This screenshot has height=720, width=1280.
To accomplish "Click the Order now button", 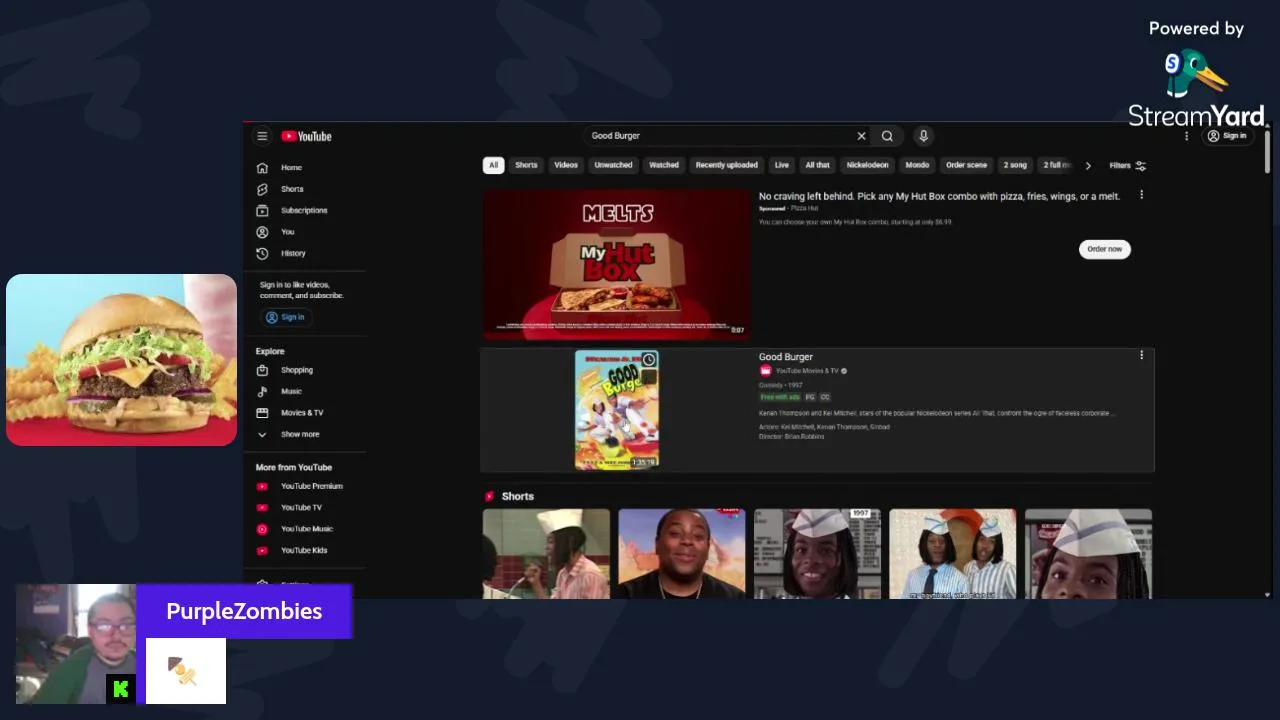I will pos(1105,249).
